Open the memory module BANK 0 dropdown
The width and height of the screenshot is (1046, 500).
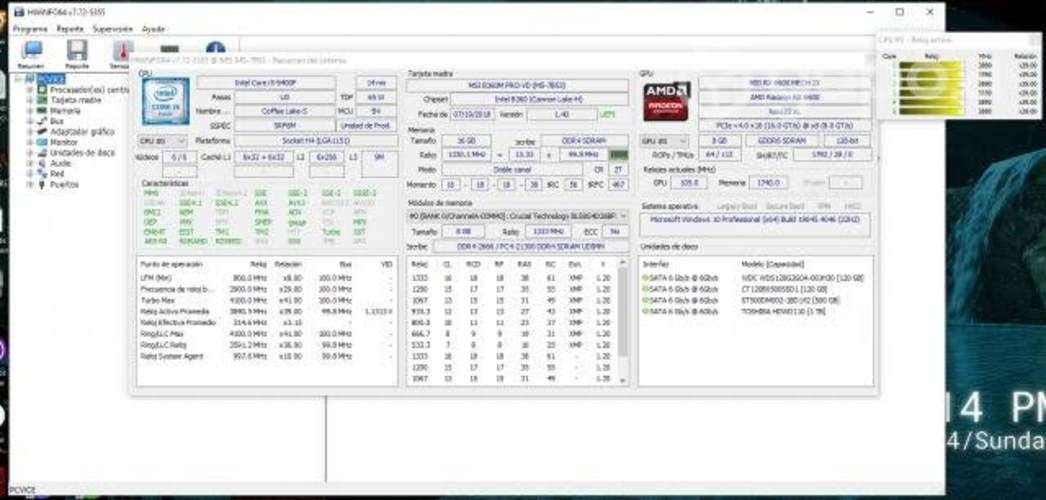(x=518, y=216)
